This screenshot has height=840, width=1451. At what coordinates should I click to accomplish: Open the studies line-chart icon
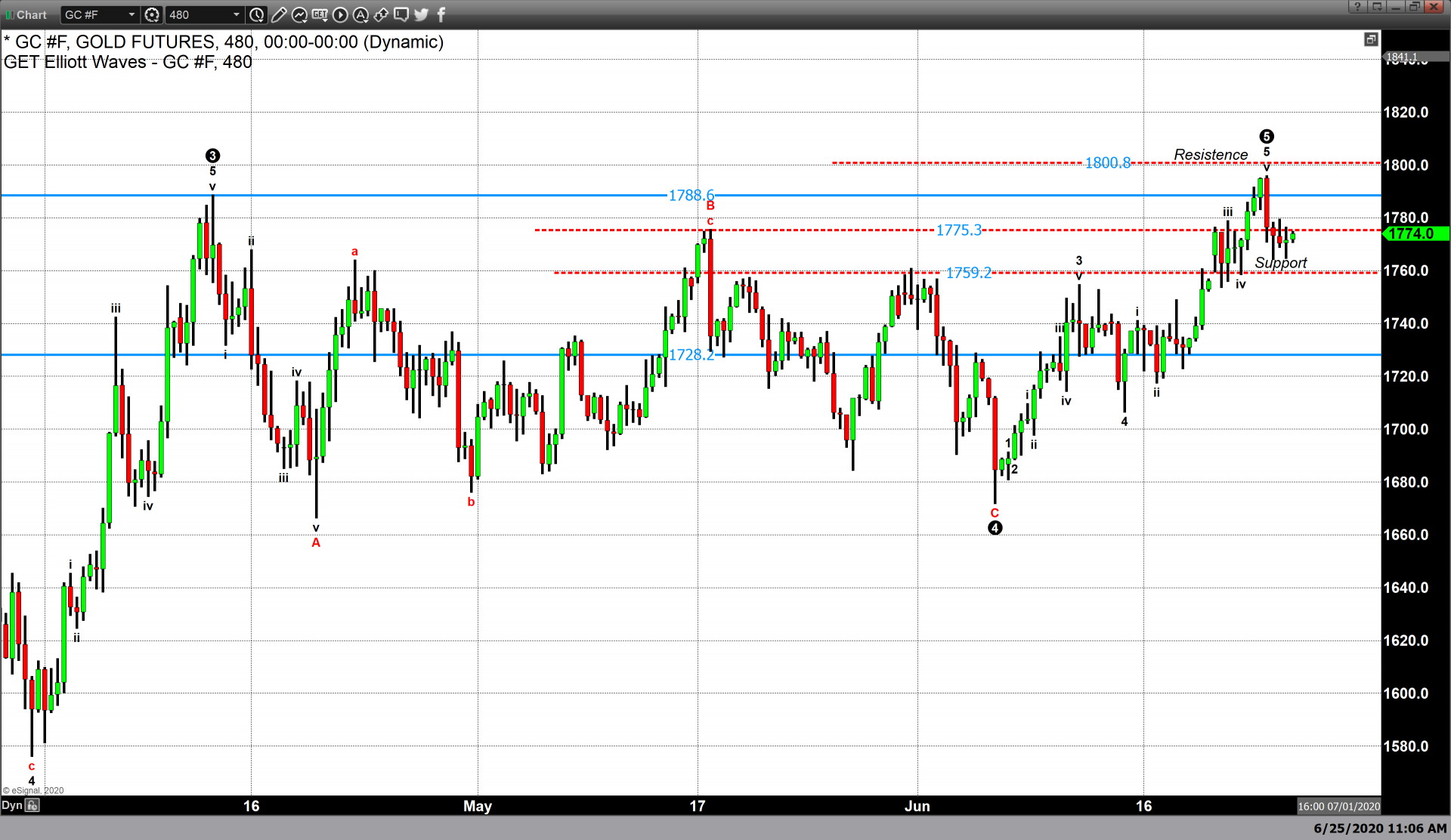(299, 14)
